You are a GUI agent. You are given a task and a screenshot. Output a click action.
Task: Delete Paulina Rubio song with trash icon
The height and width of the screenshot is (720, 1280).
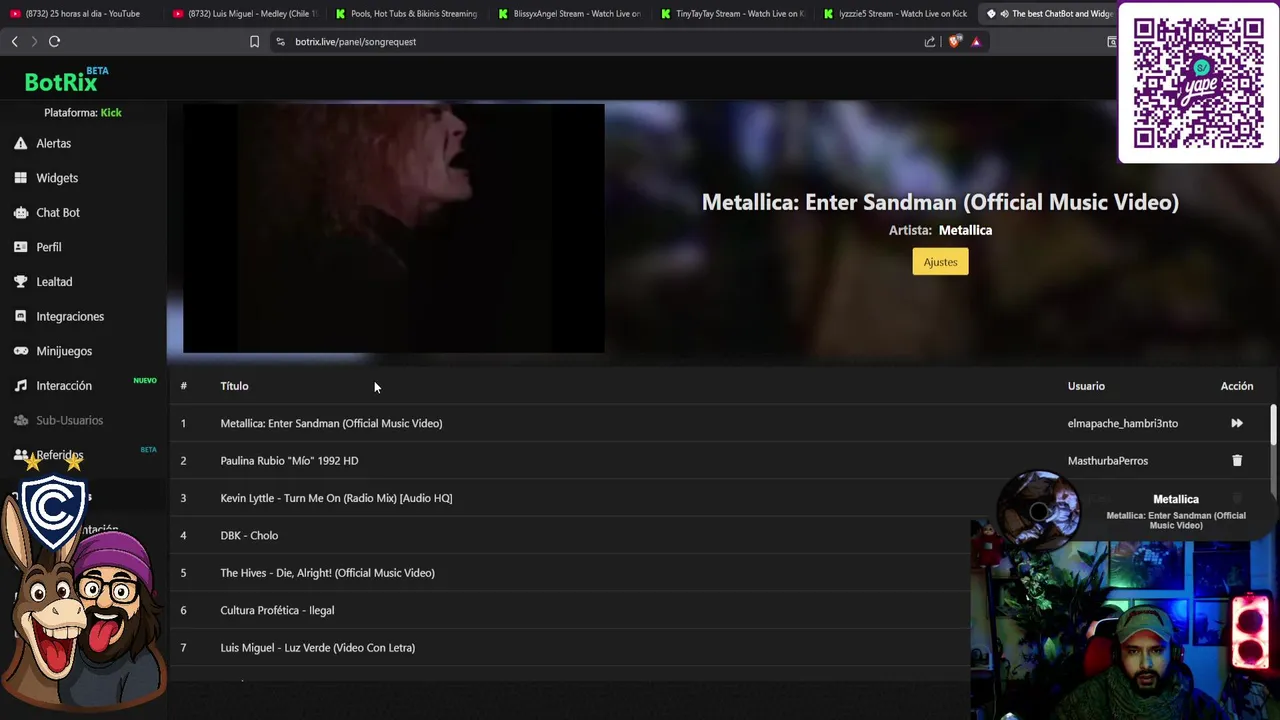pos(1237,461)
